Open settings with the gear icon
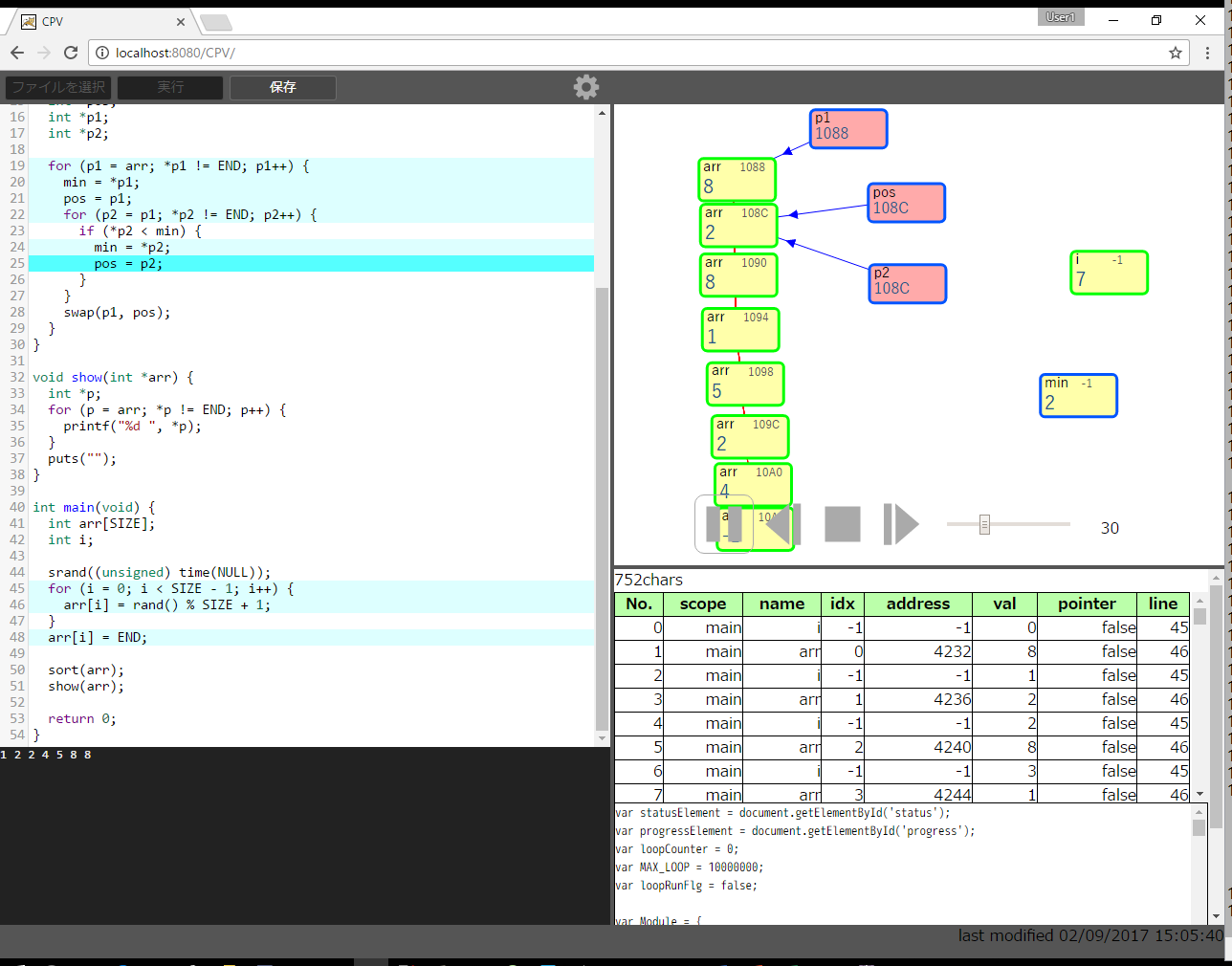The image size is (1232, 966). [x=586, y=87]
